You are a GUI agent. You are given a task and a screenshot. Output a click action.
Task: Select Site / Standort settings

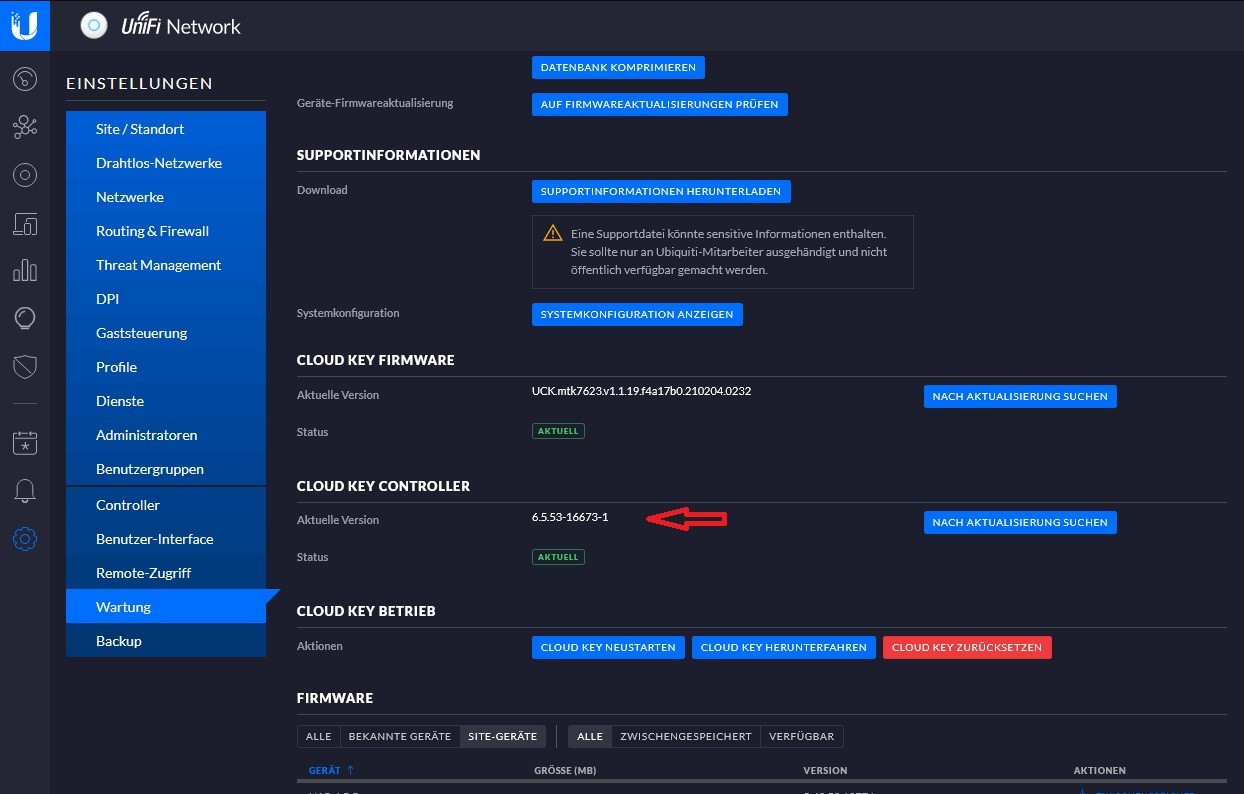coord(166,129)
